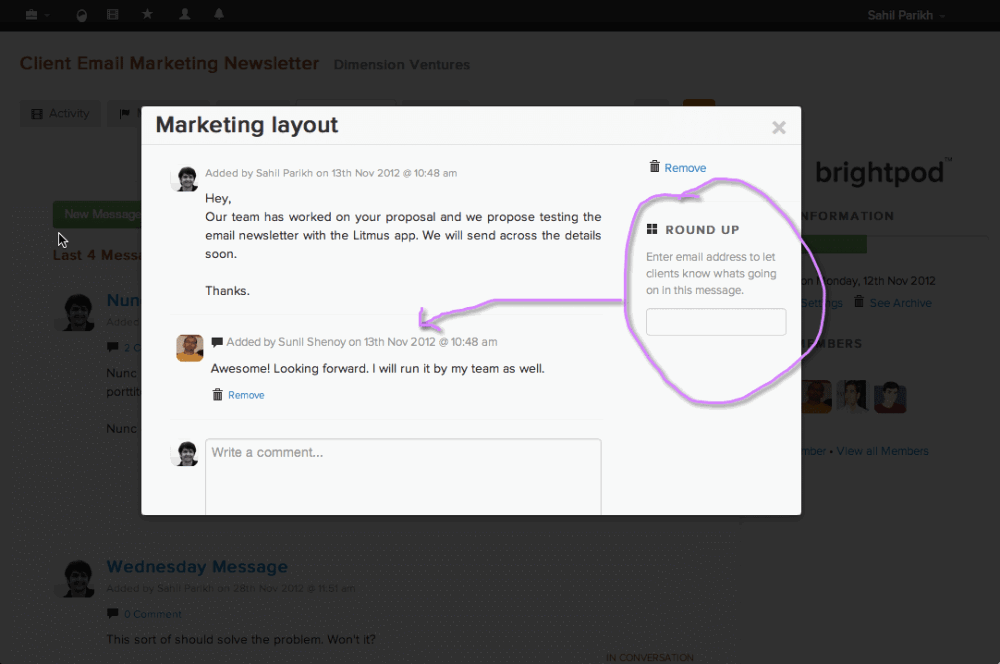Click the Dimension Ventures label
The width and height of the screenshot is (1000, 664).
tap(402, 64)
